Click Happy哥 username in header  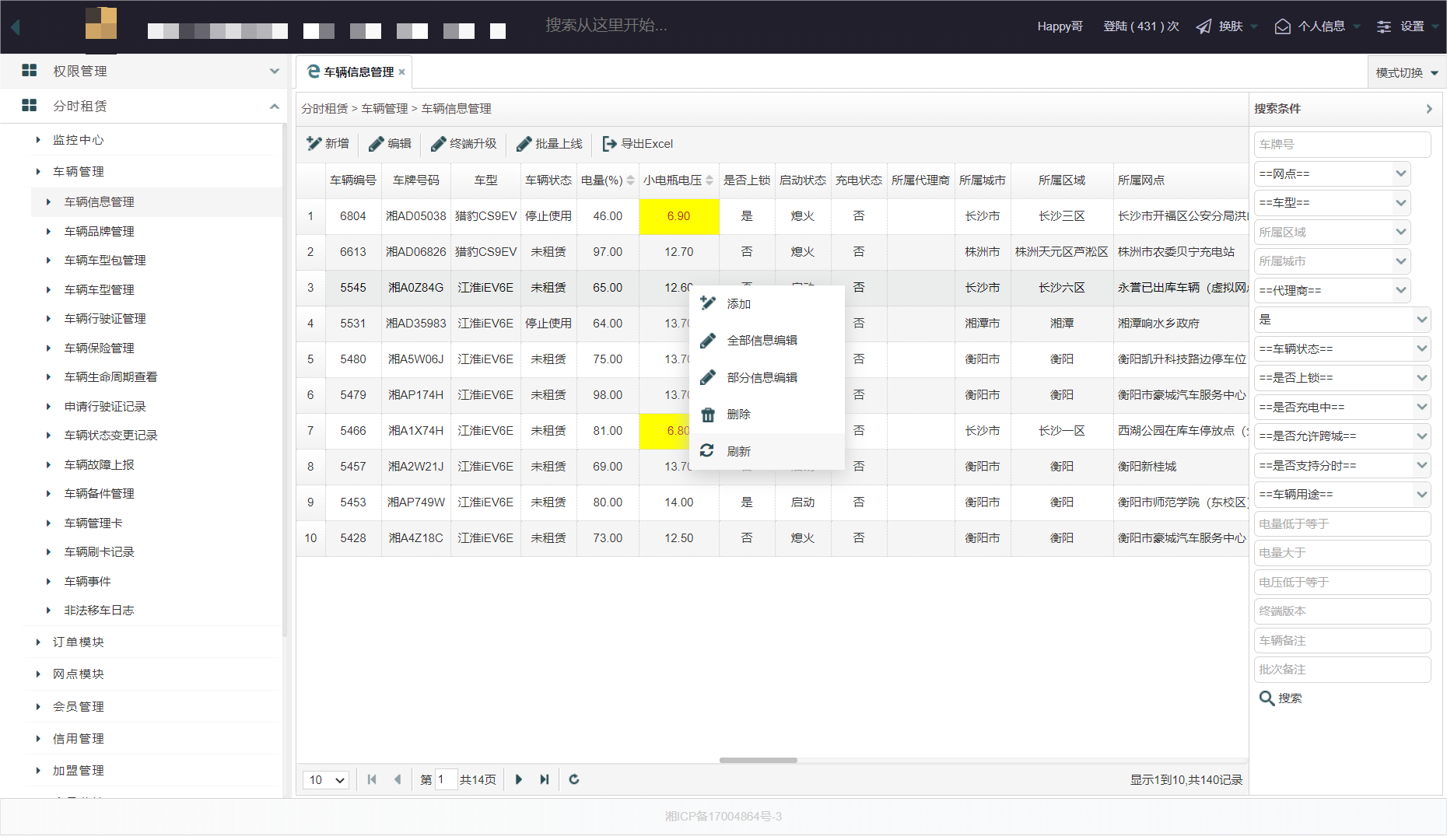[x=1060, y=26]
